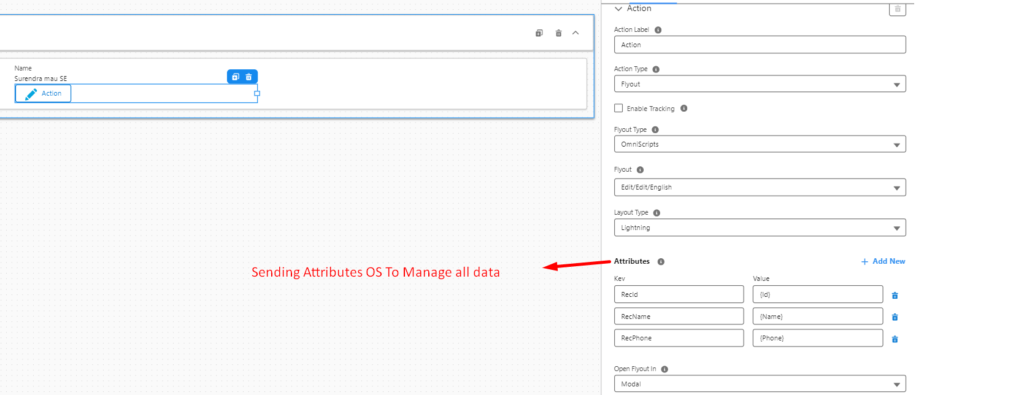Show the Action Type info tooltip icon

point(656,69)
